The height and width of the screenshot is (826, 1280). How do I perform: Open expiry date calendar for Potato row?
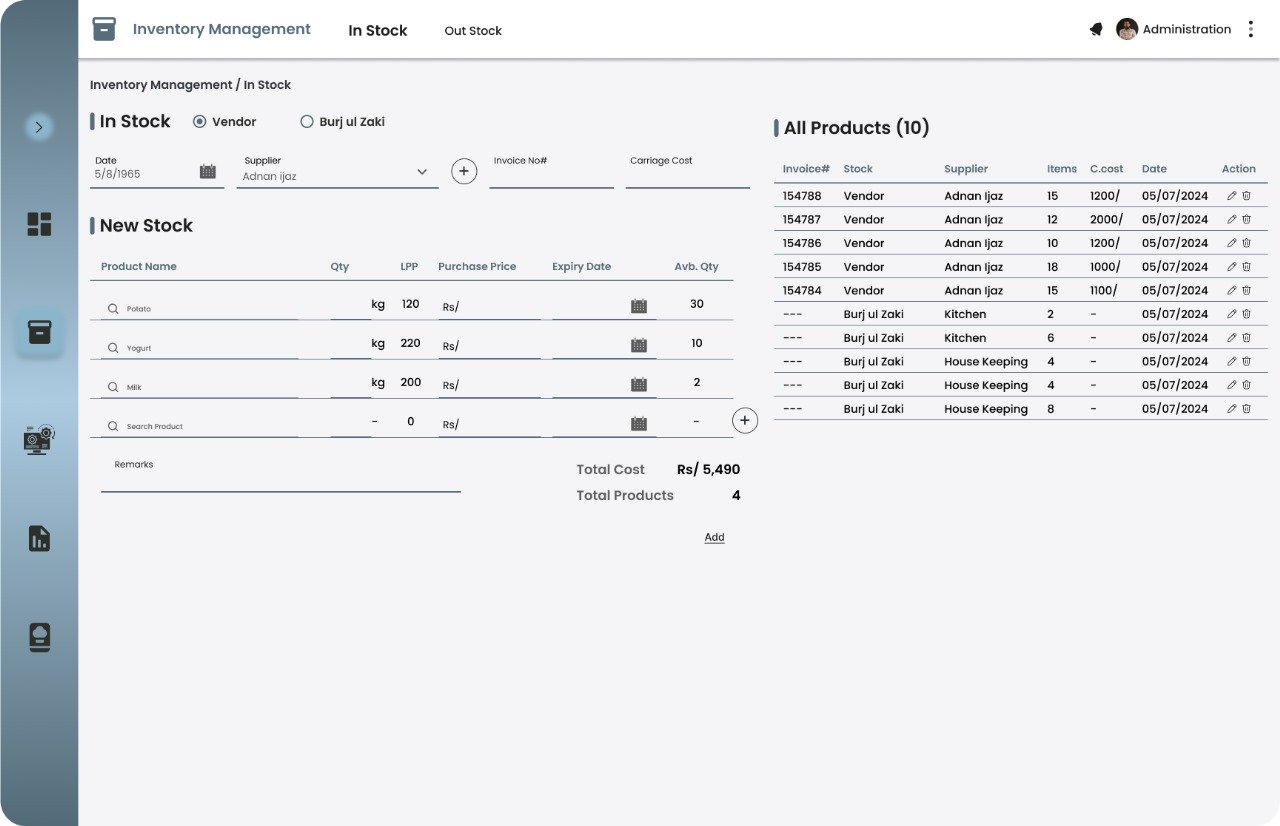tap(639, 306)
